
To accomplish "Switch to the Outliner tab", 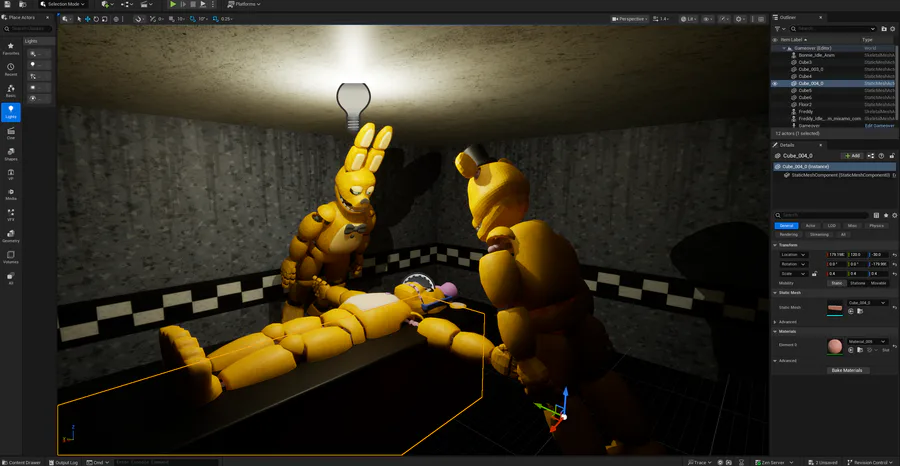I will coord(796,18).
